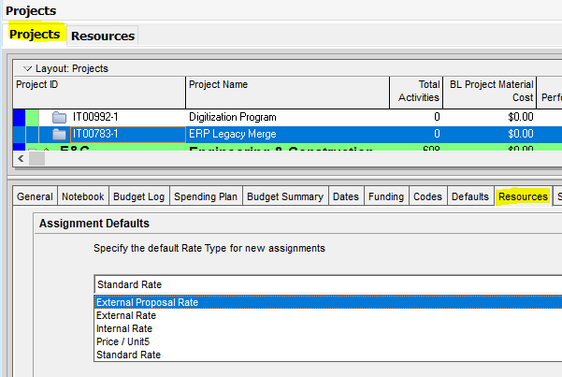Image resolution: width=562 pixels, height=377 pixels.
Task: Click the horizontal scrollbar thumb
Action: click(x=37, y=158)
